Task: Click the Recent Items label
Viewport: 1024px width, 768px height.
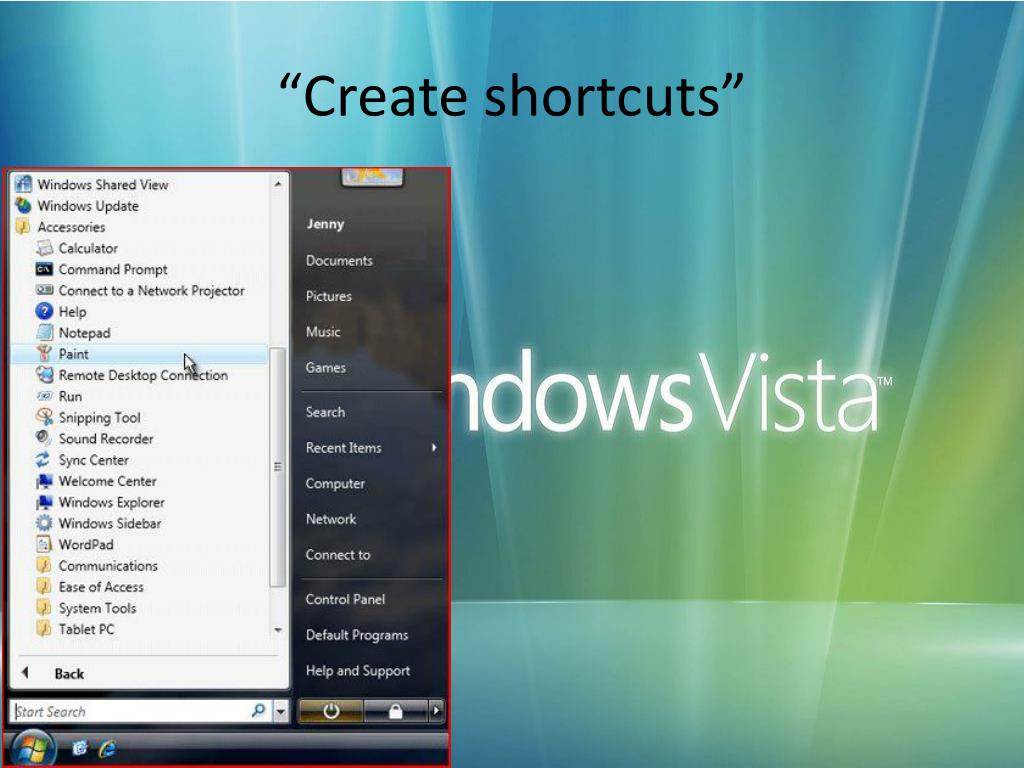Action: click(344, 448)
